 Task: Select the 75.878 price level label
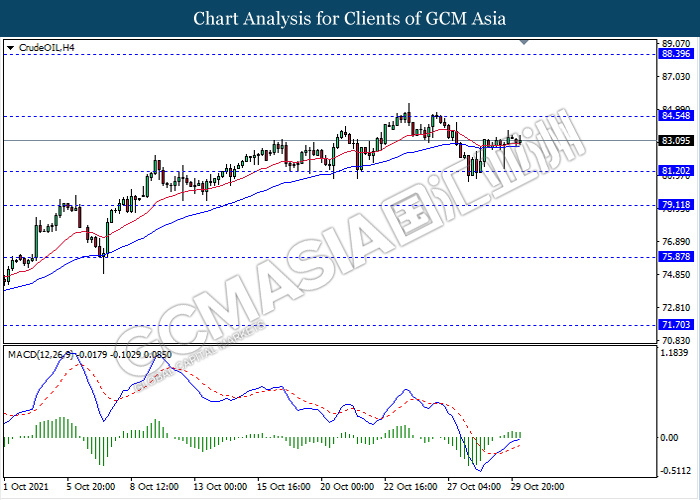click(x=676, y=257)
